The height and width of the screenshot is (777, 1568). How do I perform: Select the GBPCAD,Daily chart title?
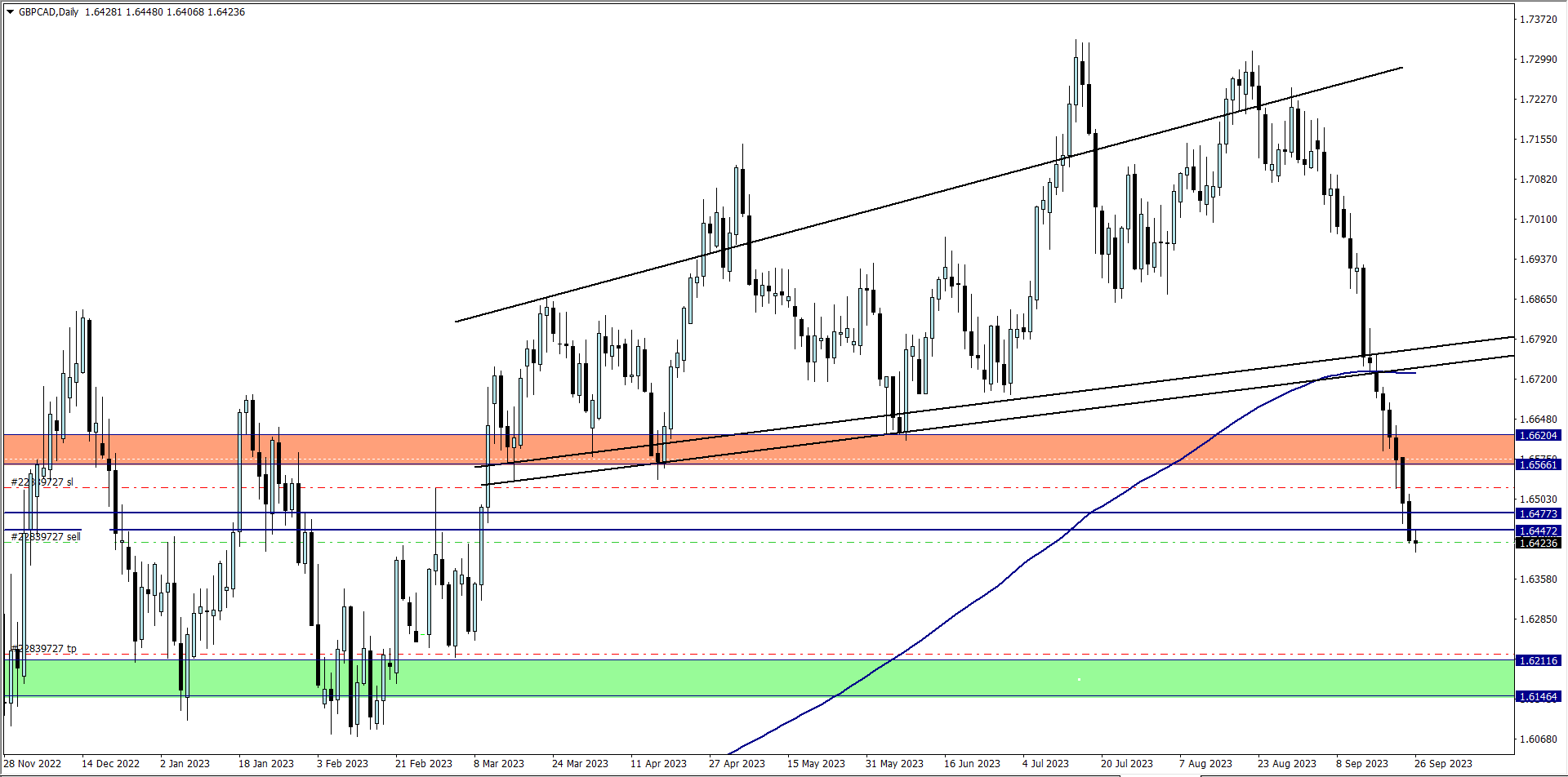click(x=48, y=12)
